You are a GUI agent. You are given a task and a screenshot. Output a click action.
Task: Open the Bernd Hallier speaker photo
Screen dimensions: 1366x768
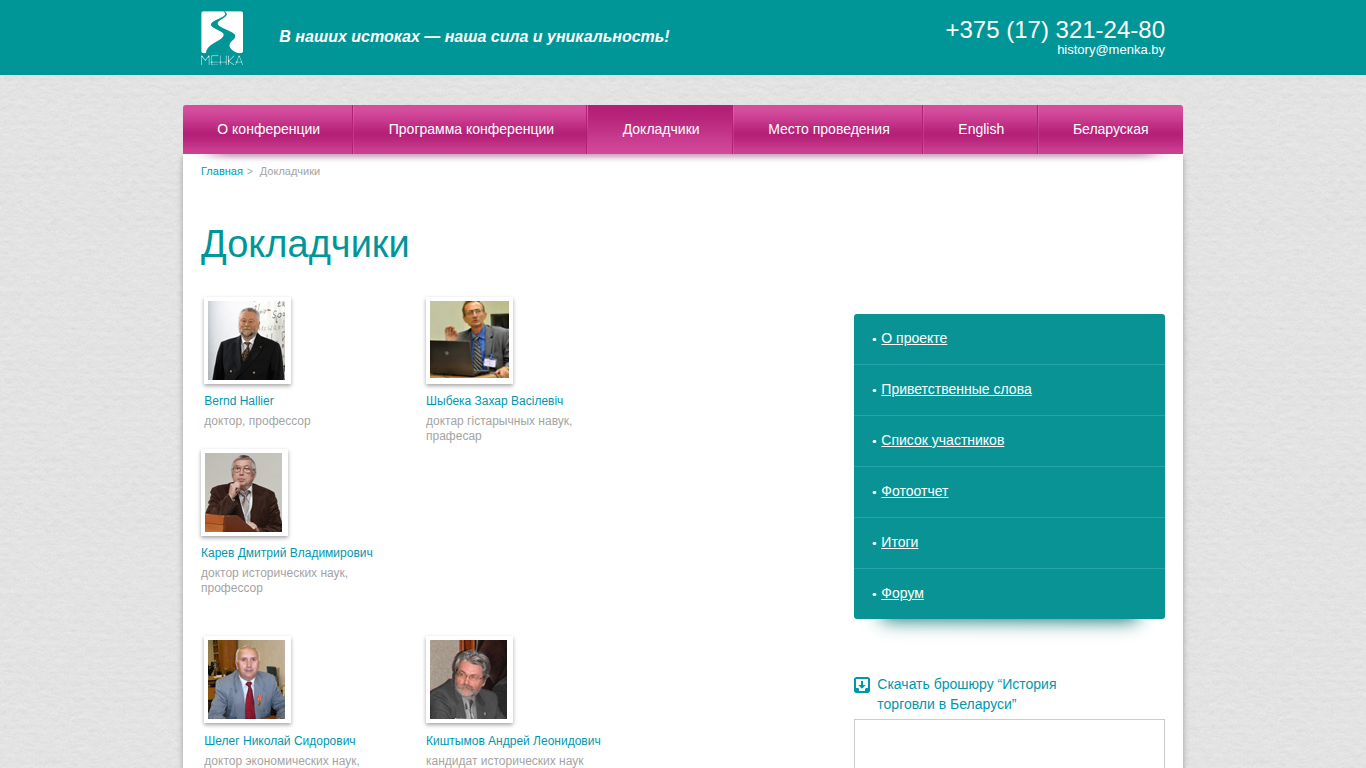[247, 340]
